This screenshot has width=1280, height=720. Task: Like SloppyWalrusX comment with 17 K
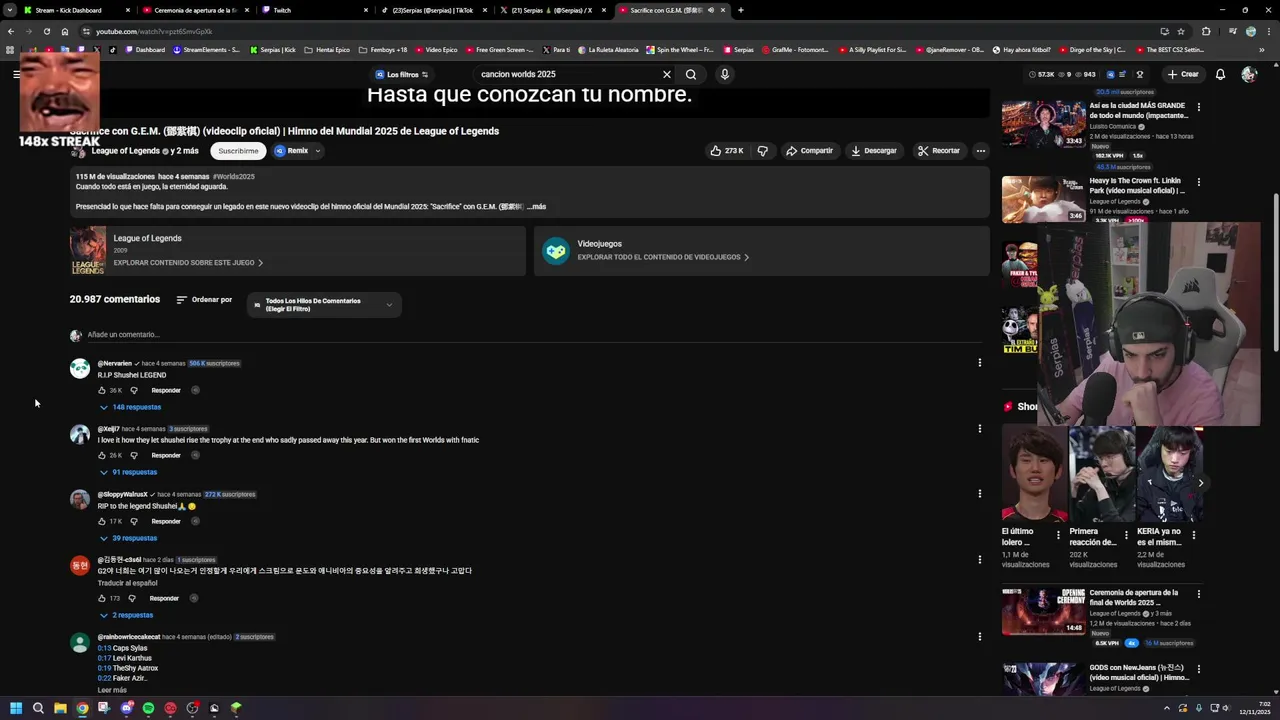pyautogui.click(x=102, y=521)
